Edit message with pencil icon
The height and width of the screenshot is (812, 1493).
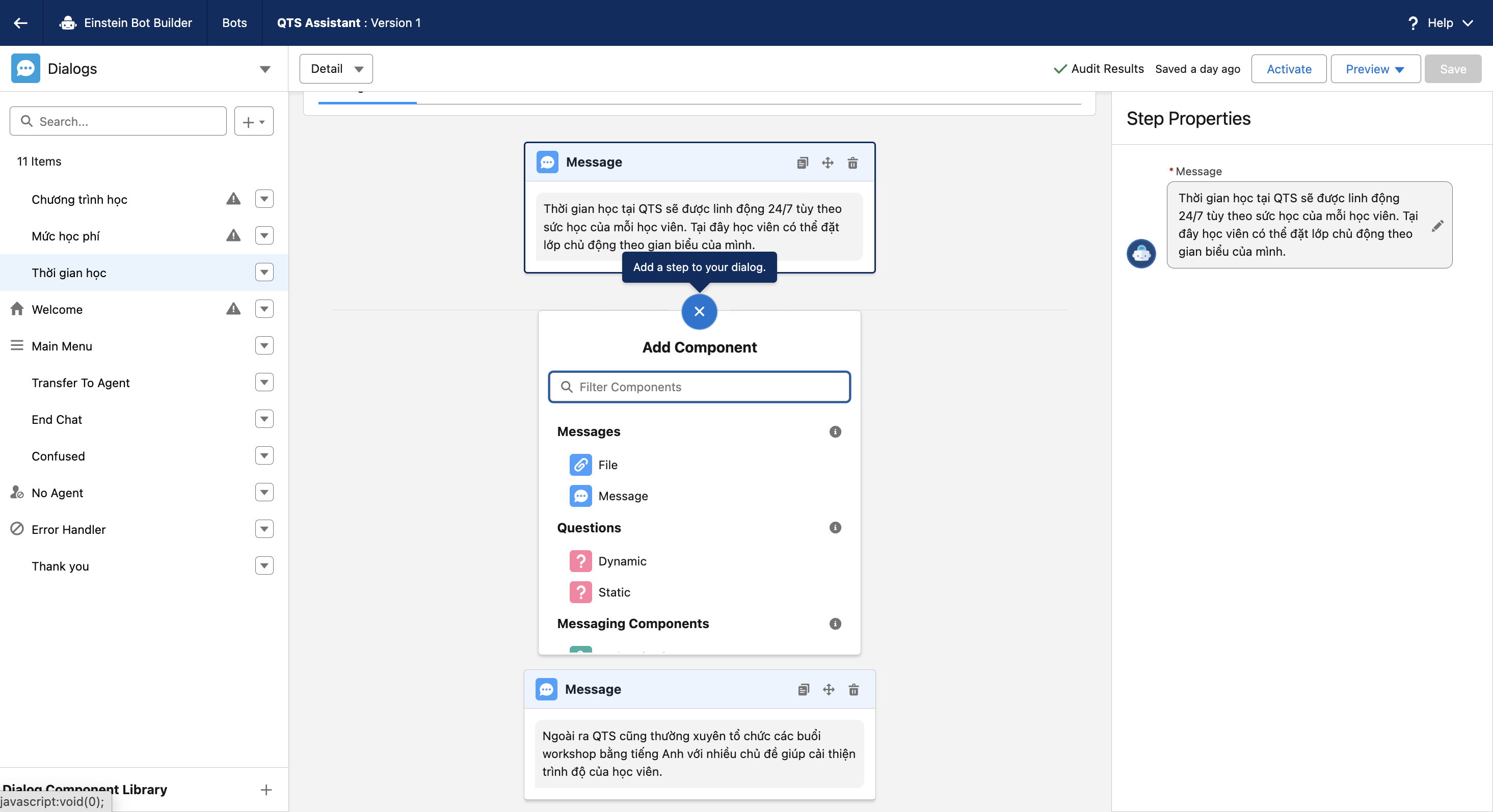[x=1438, y=226]
